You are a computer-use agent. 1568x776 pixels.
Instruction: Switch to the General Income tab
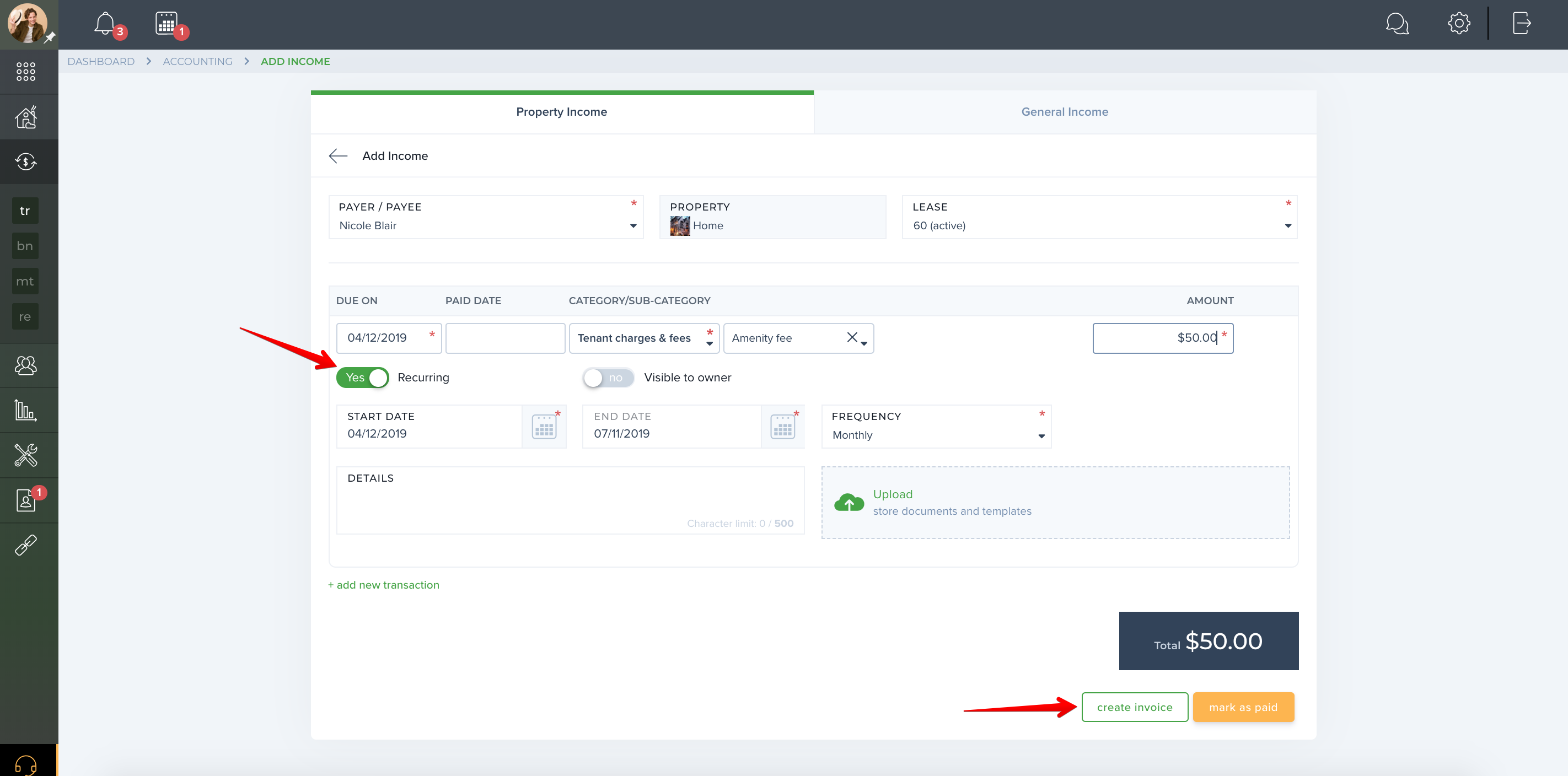(x=1065, y=112)
